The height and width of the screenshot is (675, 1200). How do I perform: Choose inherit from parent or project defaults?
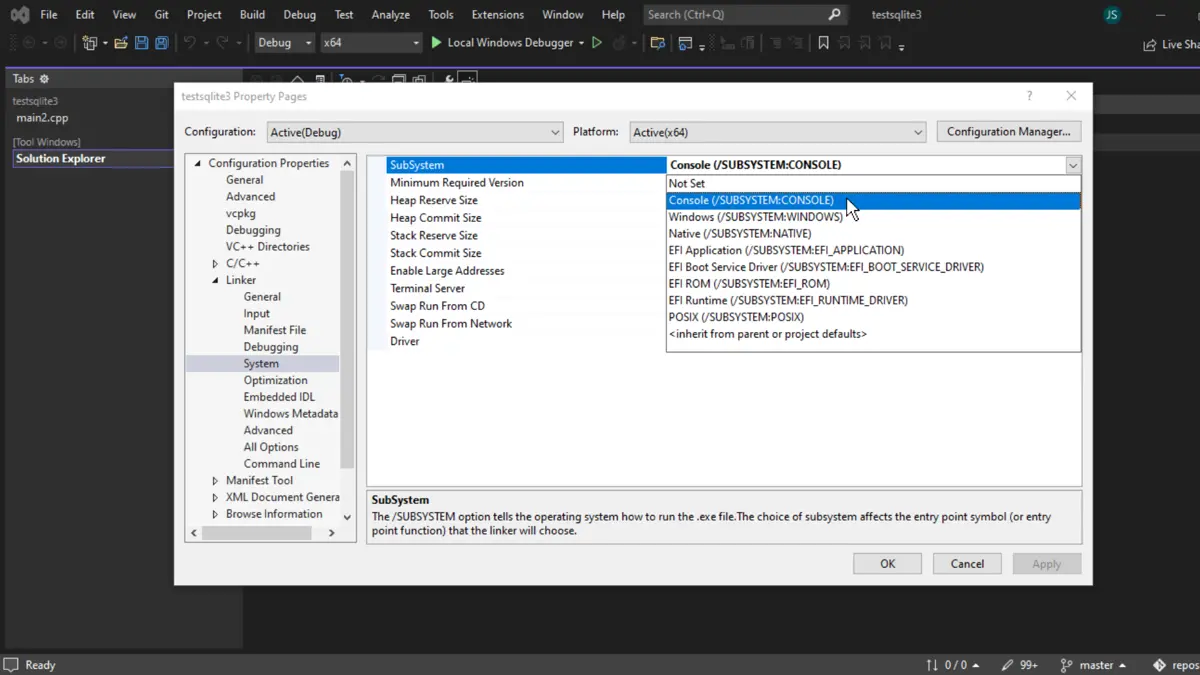(x=873, y=334)
